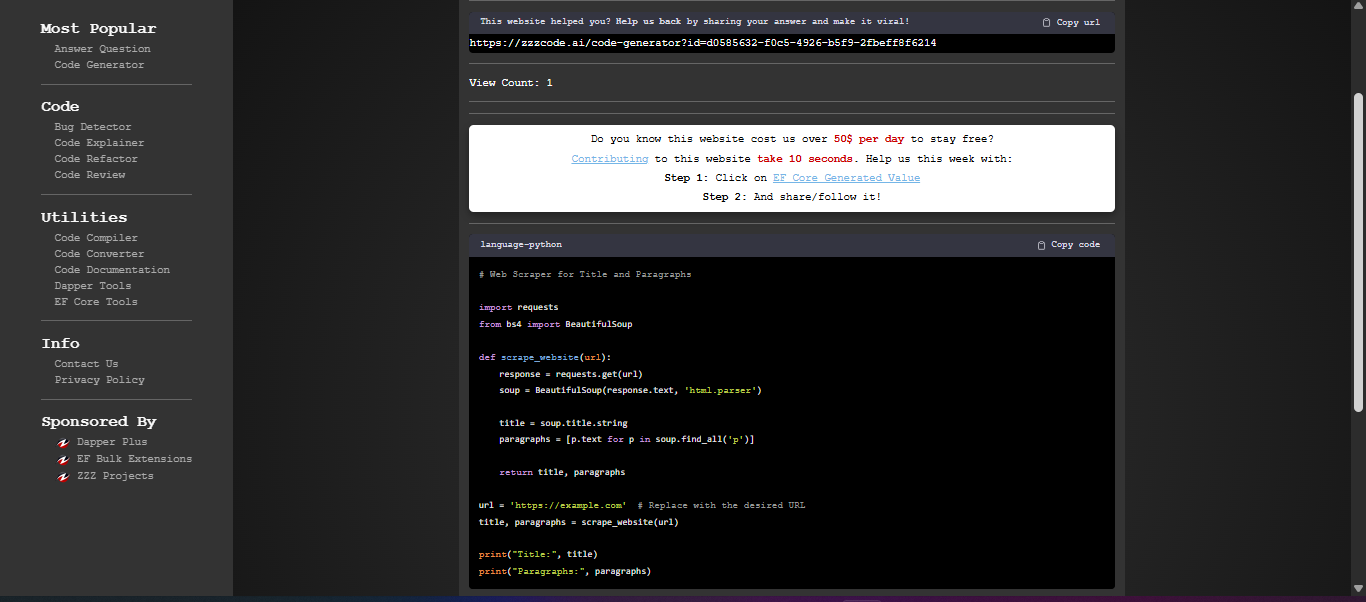Go to EF Core Tools
This screenshot has width=1366, height=602.
tap(96, 302)
